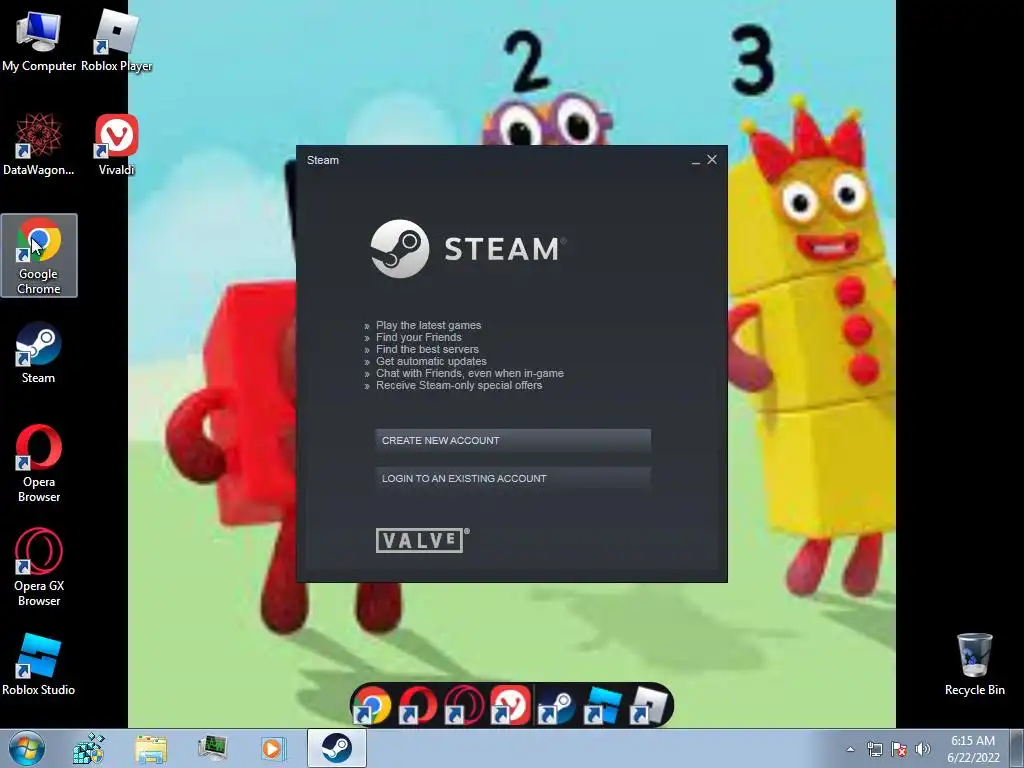1024x768 pixels.
Task: Launch Roblox Studio from the bottom dock
Action: point(601,706)
